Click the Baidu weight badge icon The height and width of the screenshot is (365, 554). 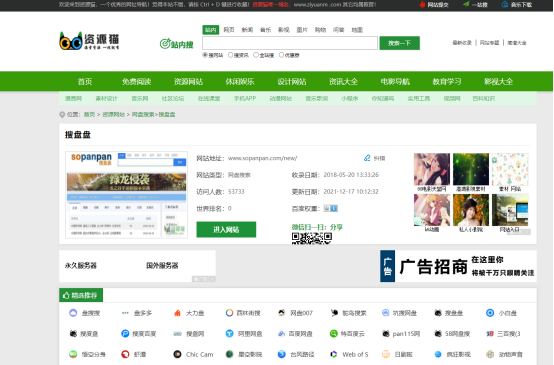331,208
